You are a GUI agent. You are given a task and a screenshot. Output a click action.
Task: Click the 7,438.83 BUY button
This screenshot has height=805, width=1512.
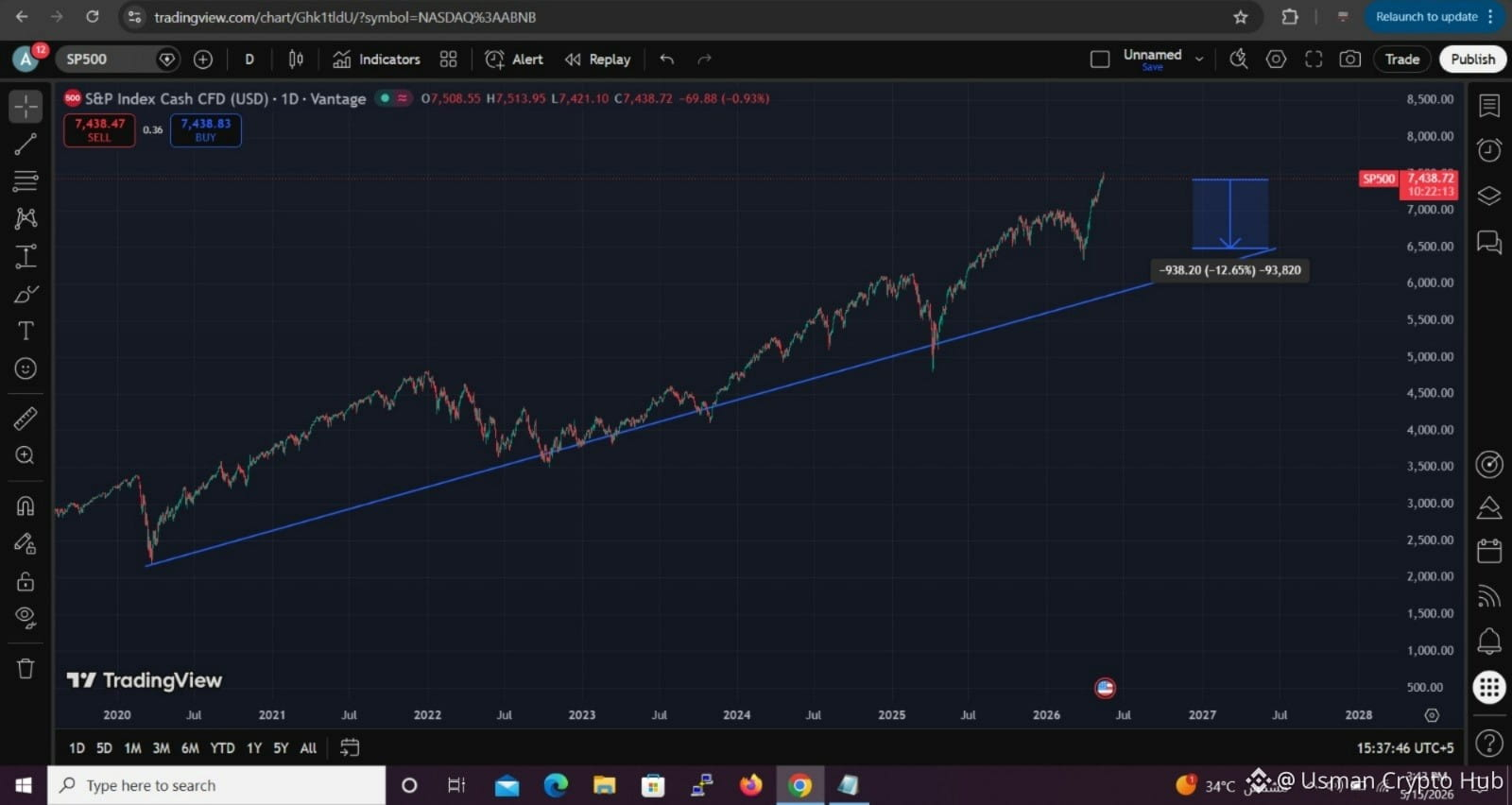(x=206, y=129)
